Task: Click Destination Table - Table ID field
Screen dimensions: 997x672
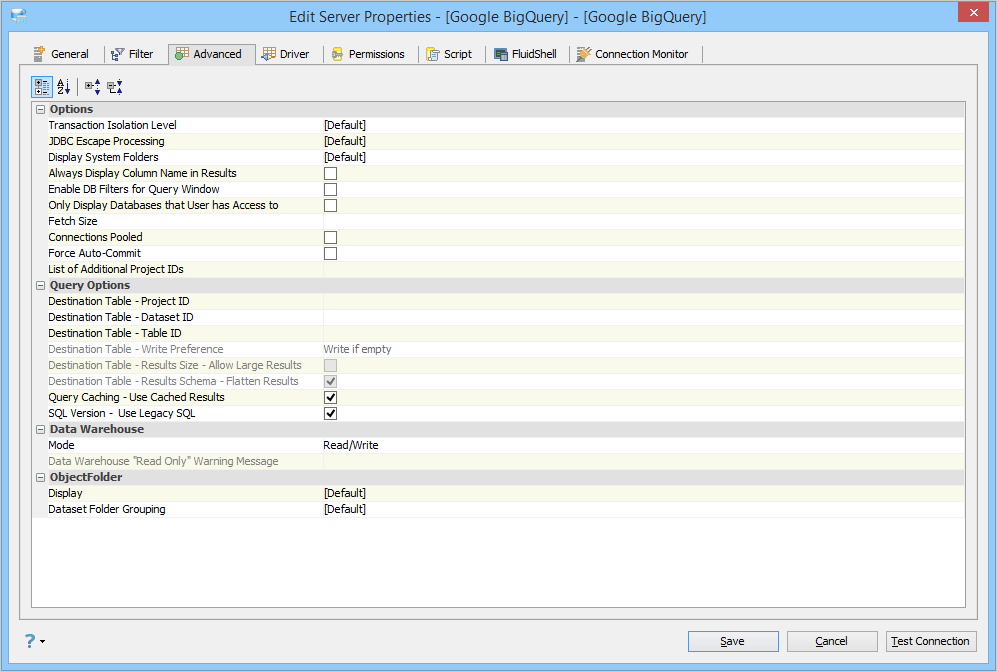Action: [643, 333]
